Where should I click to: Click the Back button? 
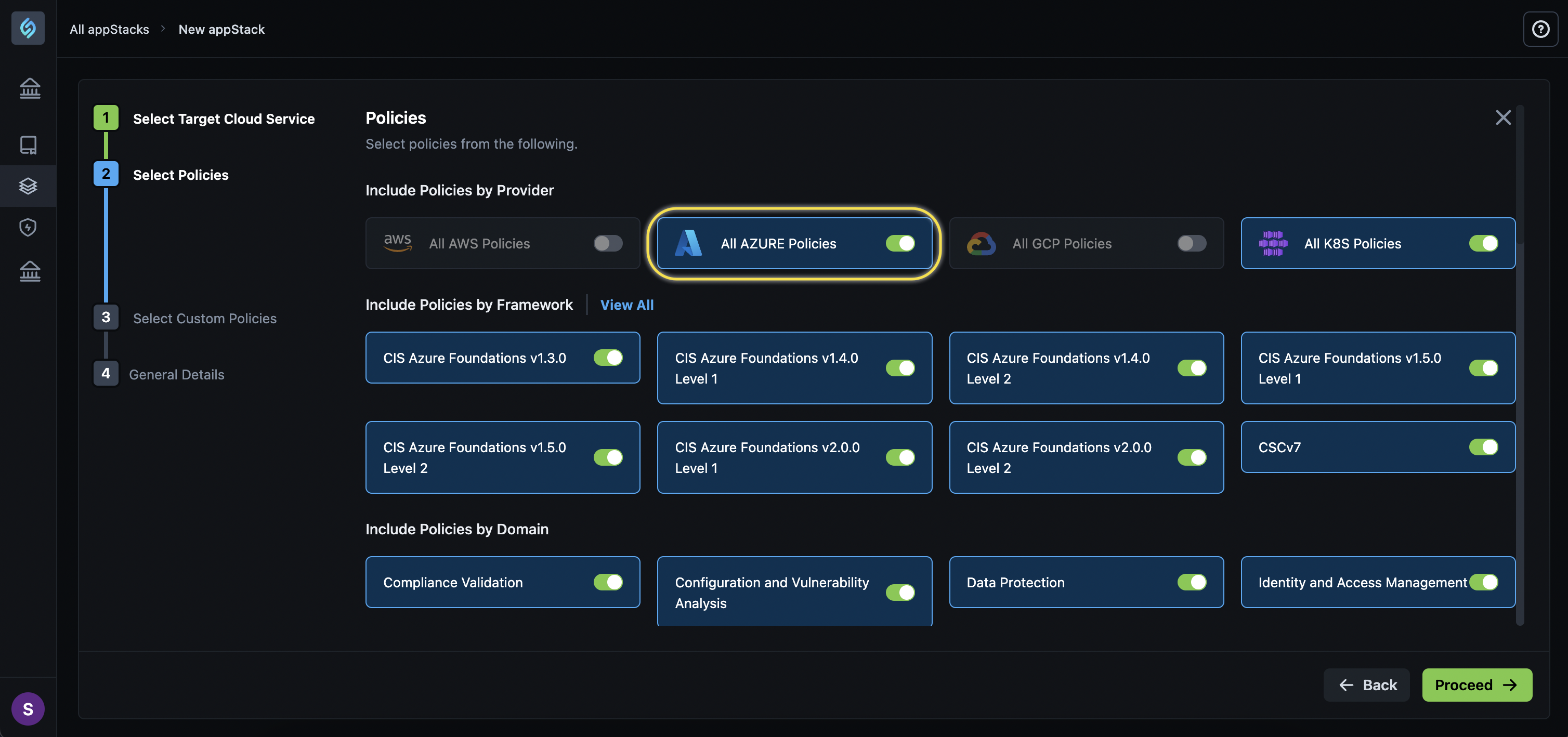1366,685
